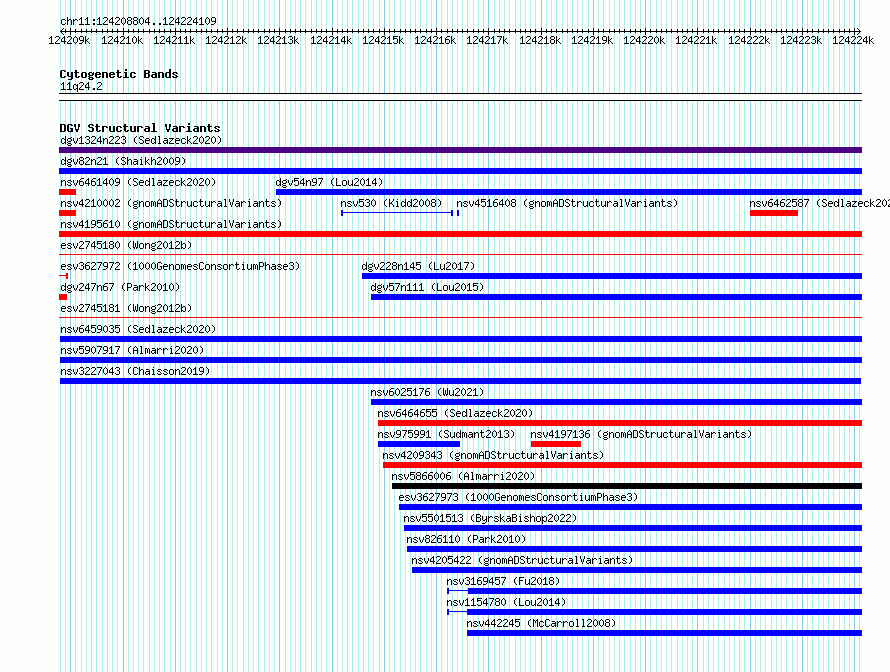The width and height of the screenshot is (890, 672).
Task: Click the Cytogenetic Bands track title
Action: [119, 74]
